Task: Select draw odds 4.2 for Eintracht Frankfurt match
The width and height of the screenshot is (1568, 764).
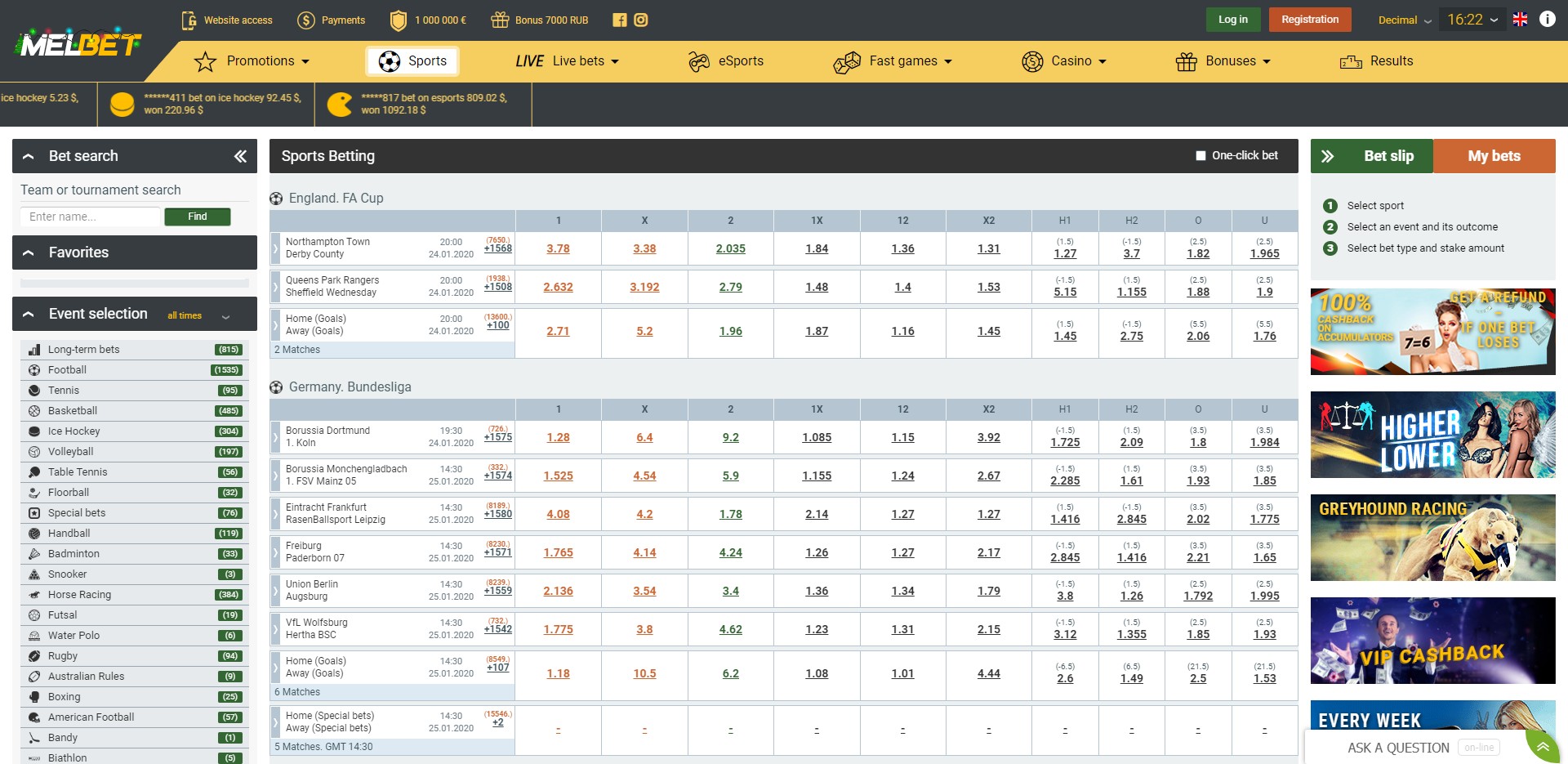Action: [644, 515]
